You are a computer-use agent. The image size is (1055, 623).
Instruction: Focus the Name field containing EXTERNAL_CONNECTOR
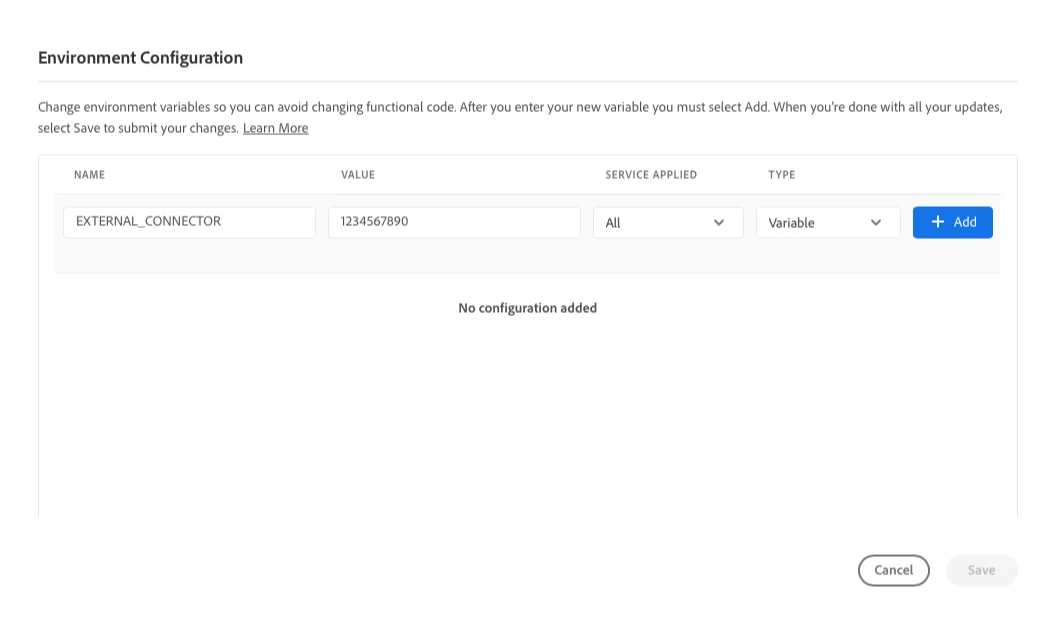(189, 222)
